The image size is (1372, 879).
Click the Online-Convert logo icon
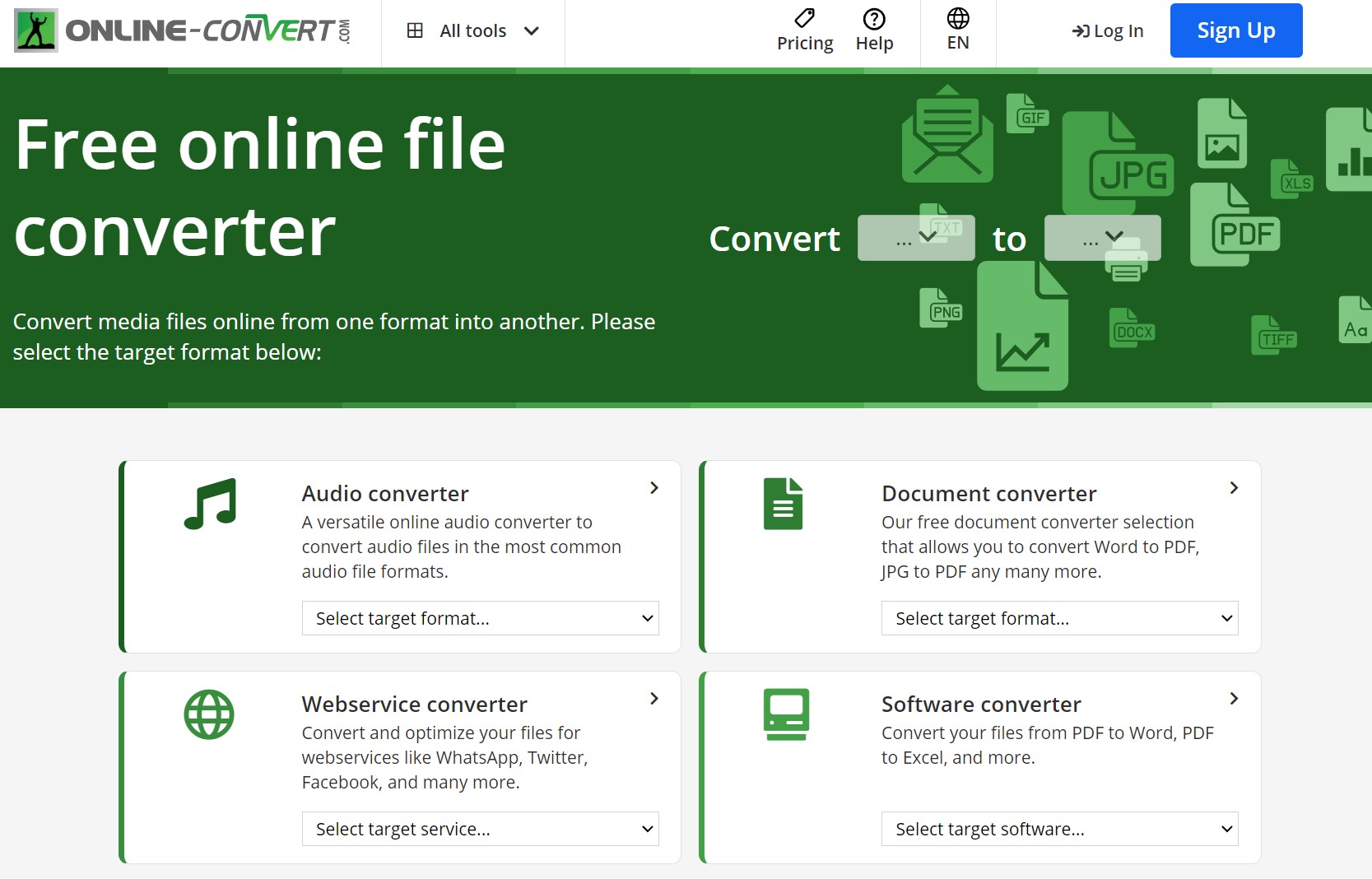click(x=36, y=31)
